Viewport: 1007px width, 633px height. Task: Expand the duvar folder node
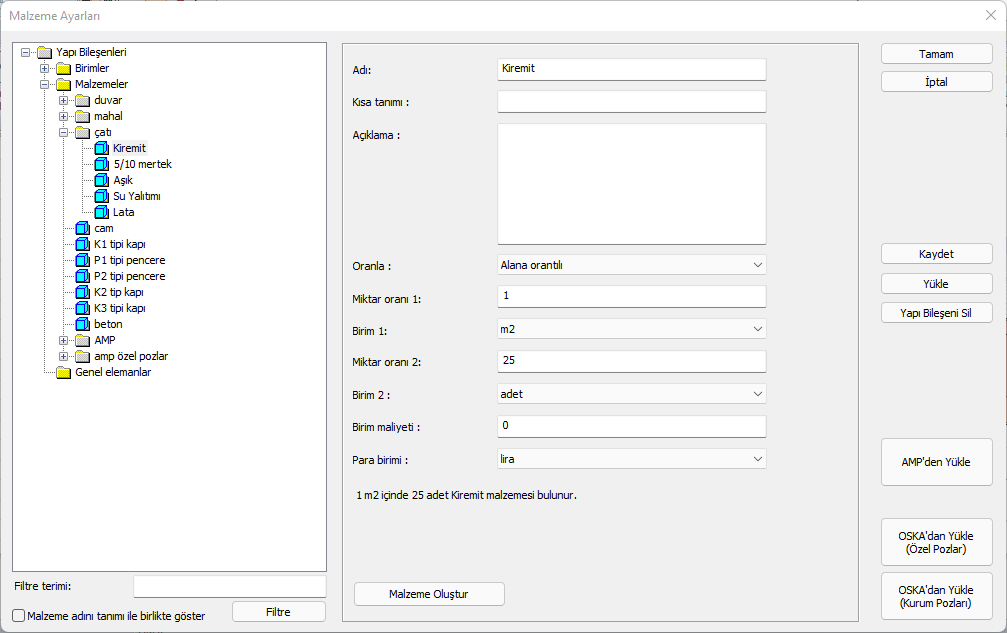tap(64, 100)
